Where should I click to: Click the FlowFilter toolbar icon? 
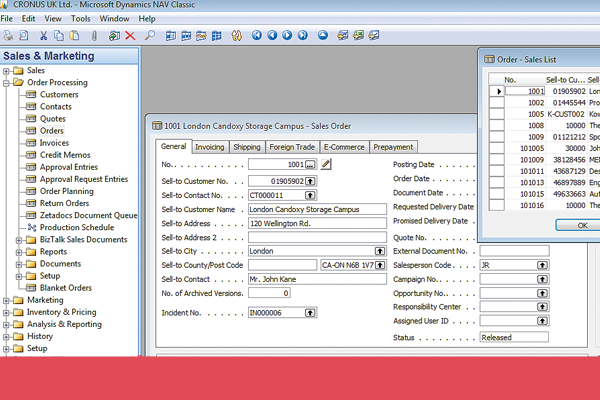tap(201, 36)
